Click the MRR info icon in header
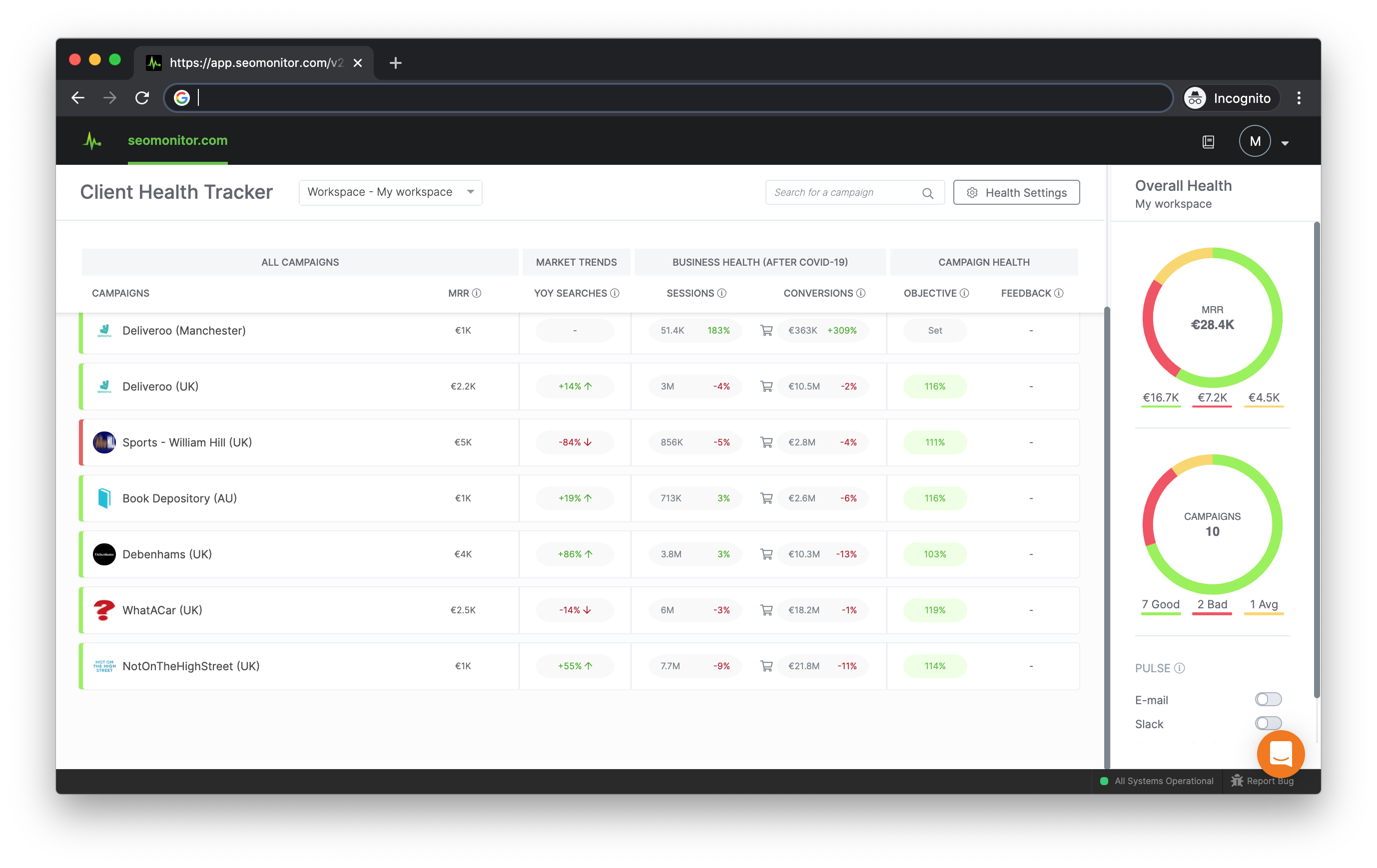This screenshot has height=868, width=1377. point(476,293)
